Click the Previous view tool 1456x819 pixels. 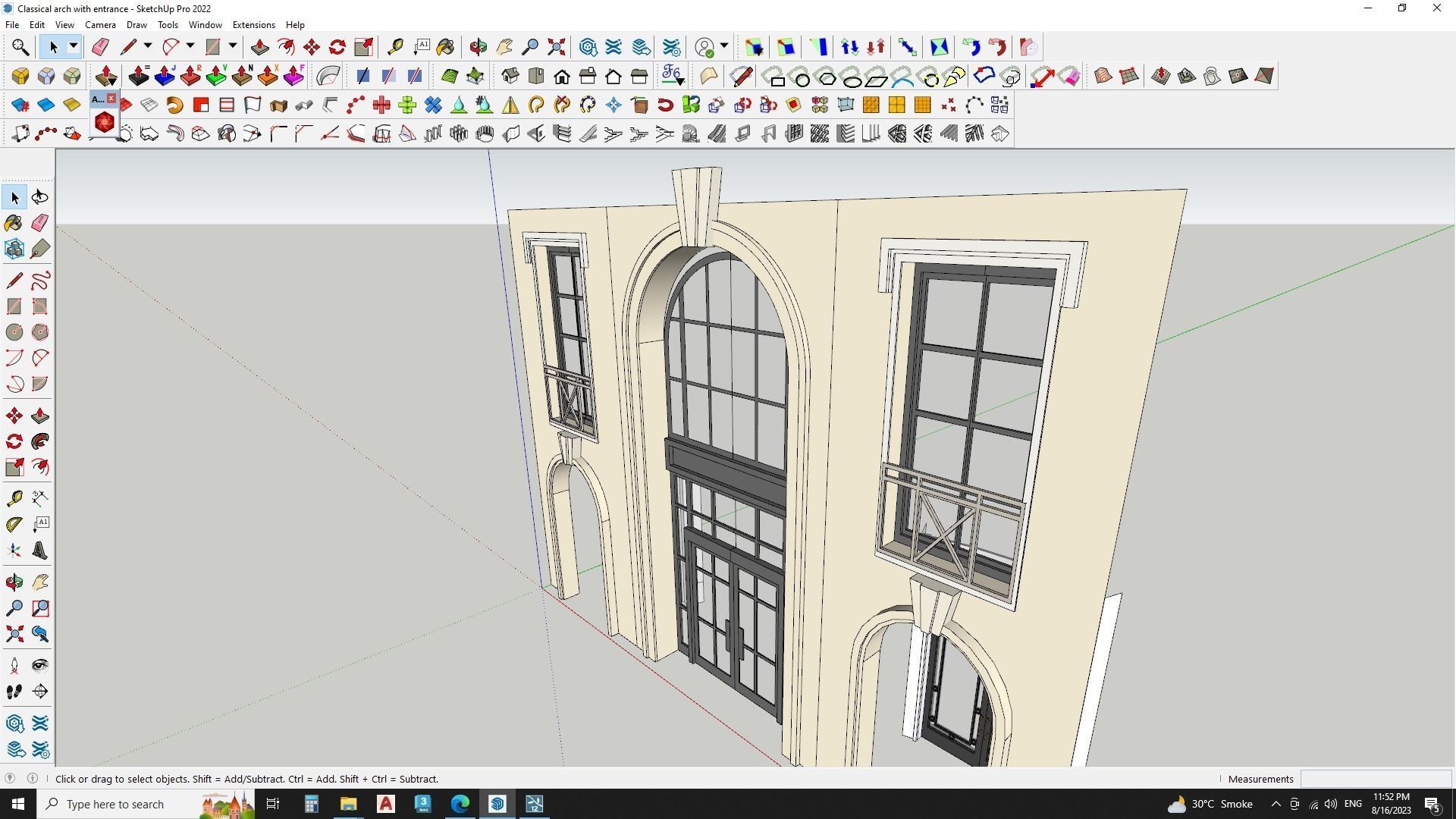tap(39, 634)
